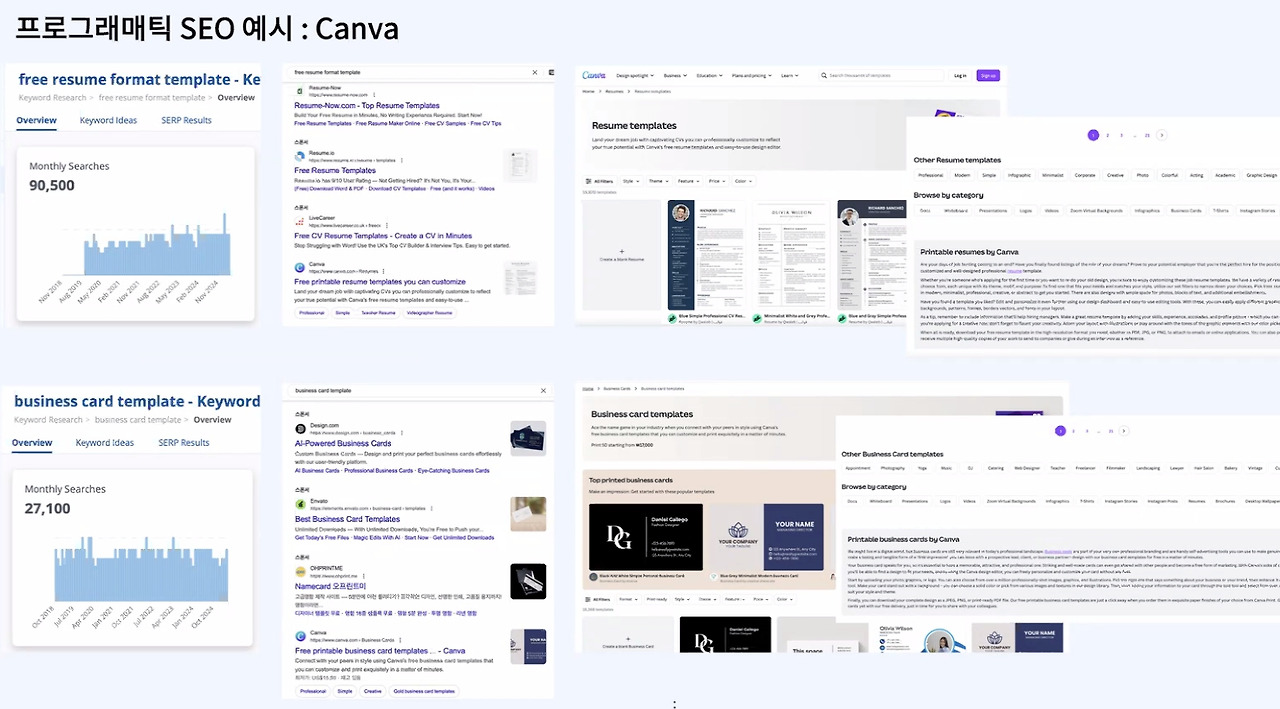1280x709 pixels.
Task: Click the Design.com favicon in search results
Action: [300, 428]
